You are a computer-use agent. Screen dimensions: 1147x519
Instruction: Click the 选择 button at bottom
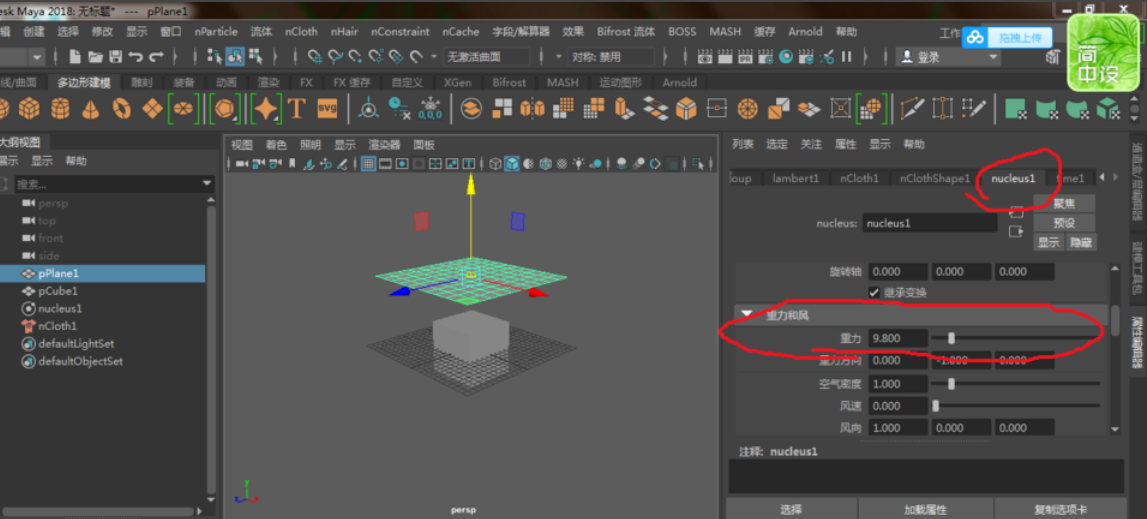[x=791, y=509]
